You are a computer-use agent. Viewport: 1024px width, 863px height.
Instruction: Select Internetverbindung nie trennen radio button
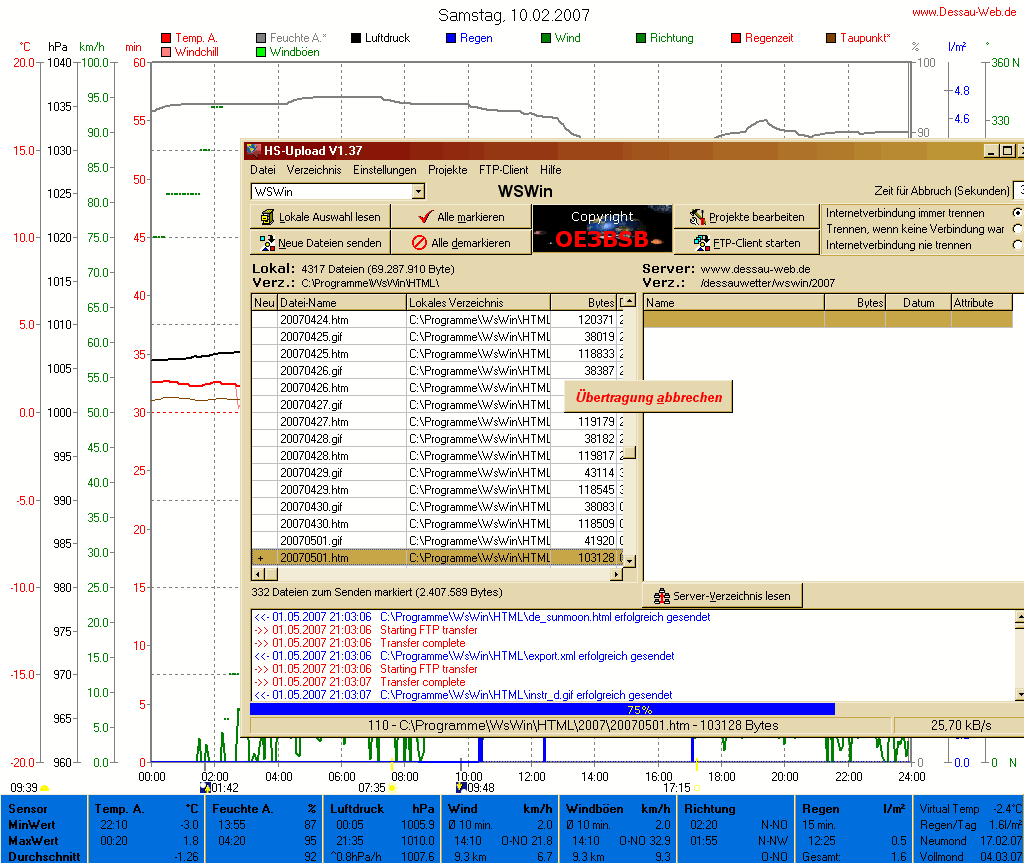point(1018,245)
